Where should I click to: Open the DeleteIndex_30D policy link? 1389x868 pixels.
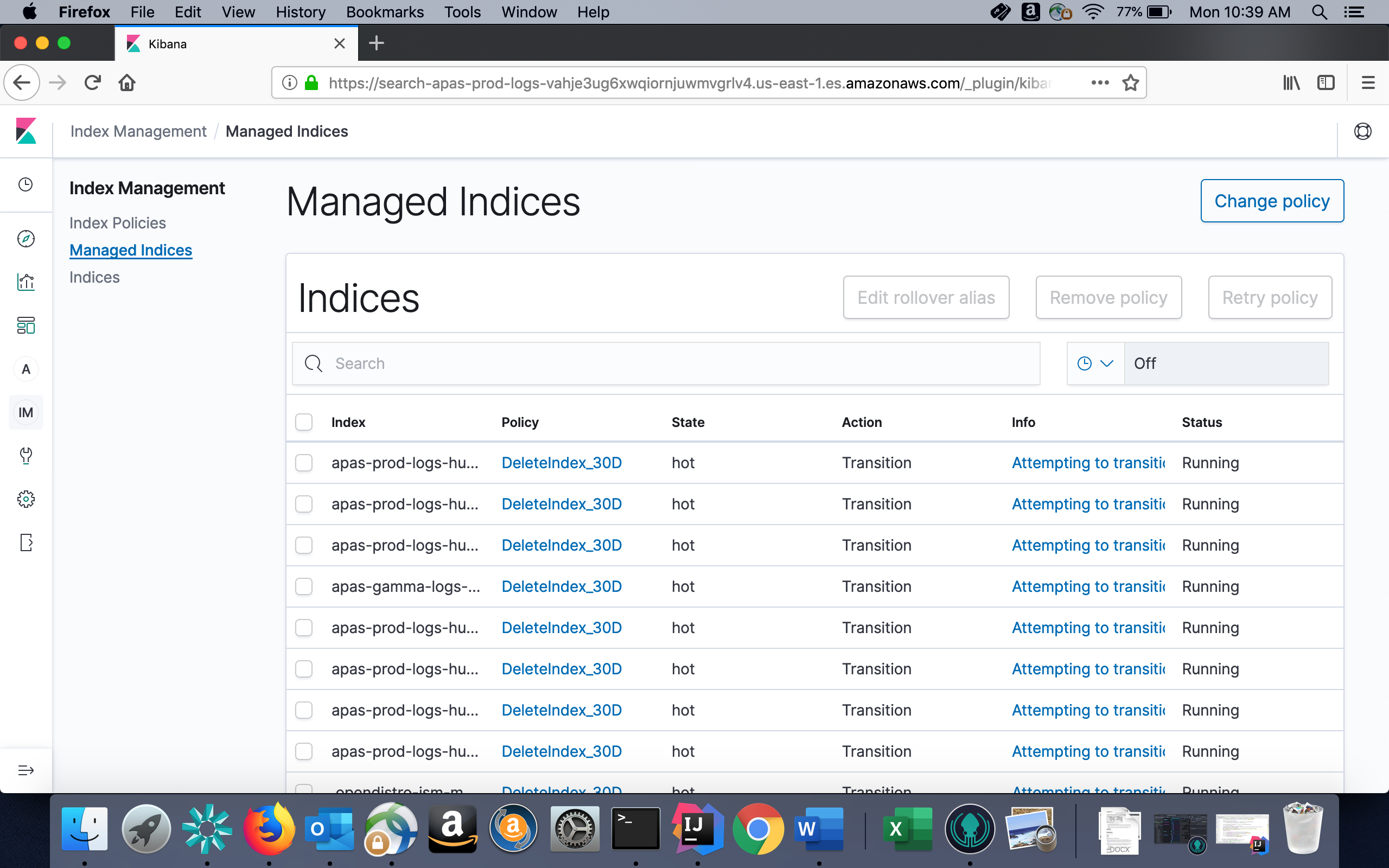pos(561,463)
